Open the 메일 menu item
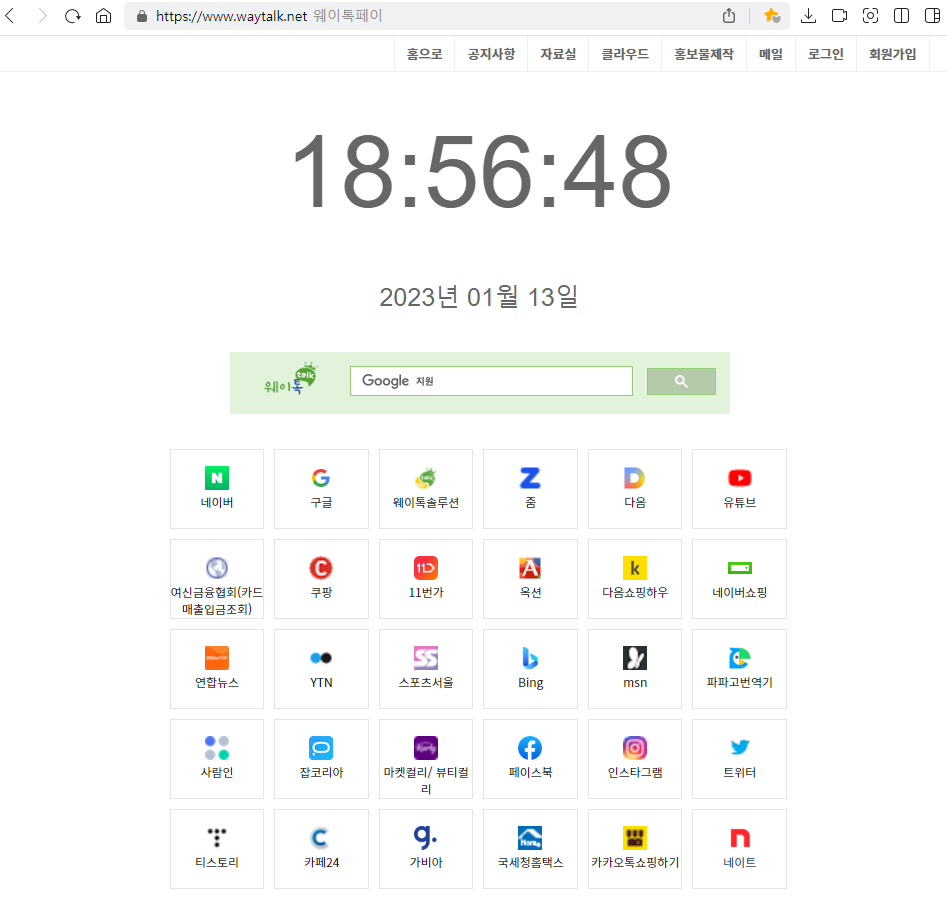Image resolution: width=947 pixels, height=897 pixels. pos(771,54)
